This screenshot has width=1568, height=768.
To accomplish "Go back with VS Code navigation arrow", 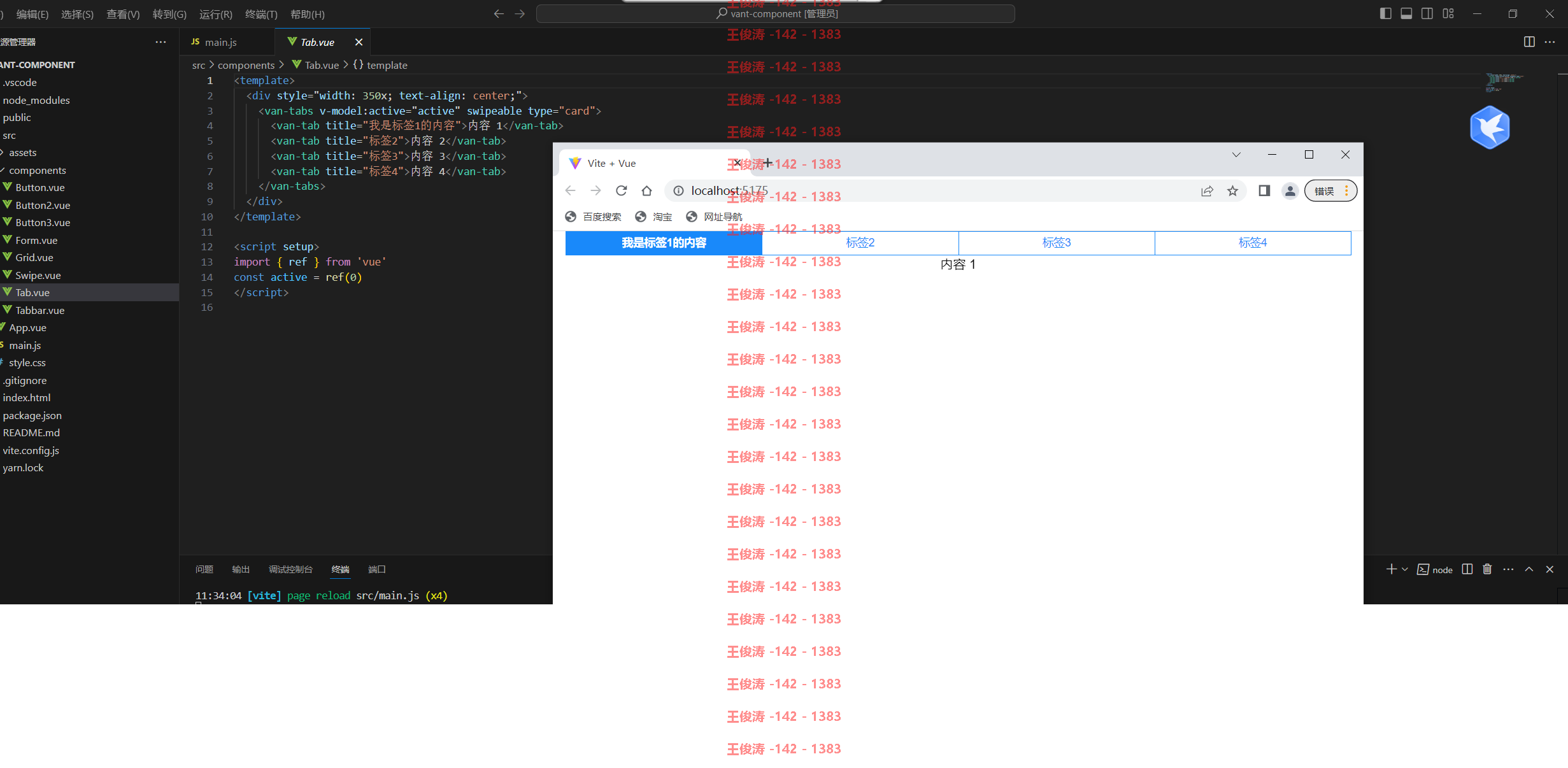I will 499,13.
